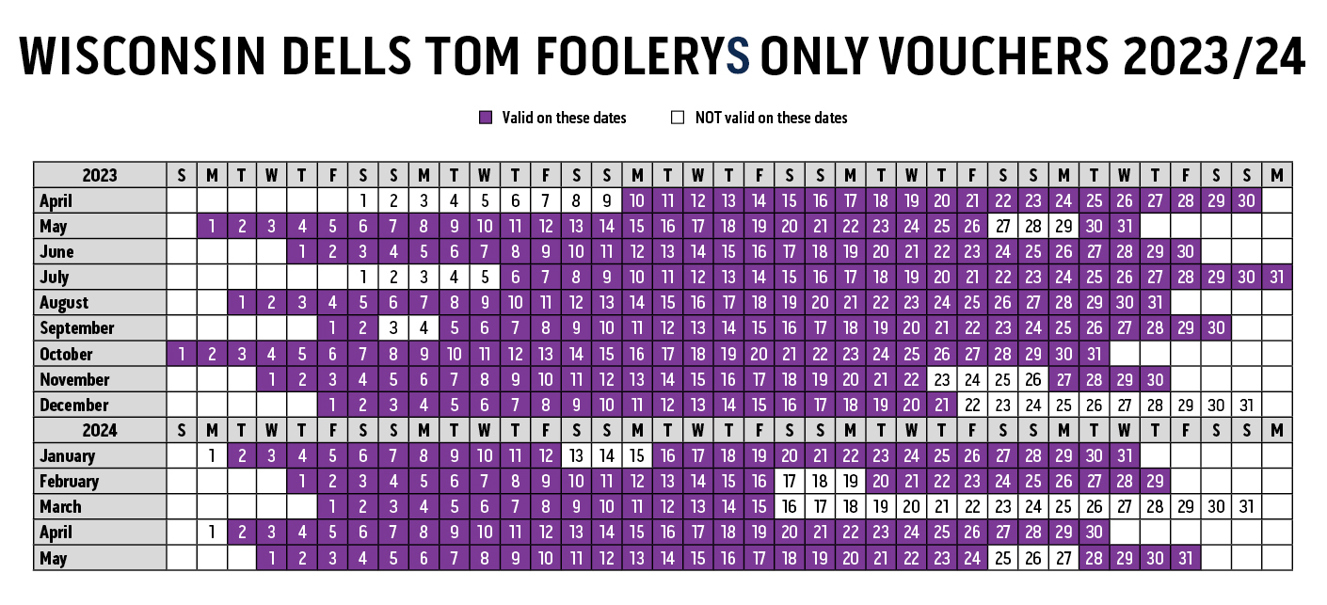This screenshot has height=605, width=1327.
Task: Select the 2023 year header cell
Action: [x=100, y=175]
